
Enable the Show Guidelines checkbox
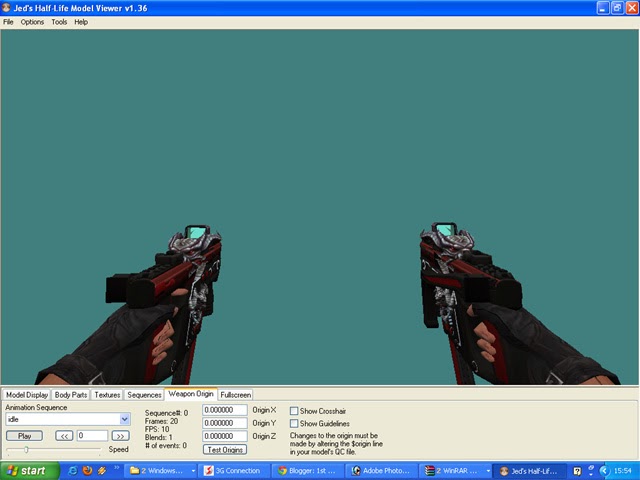[294, 423]
